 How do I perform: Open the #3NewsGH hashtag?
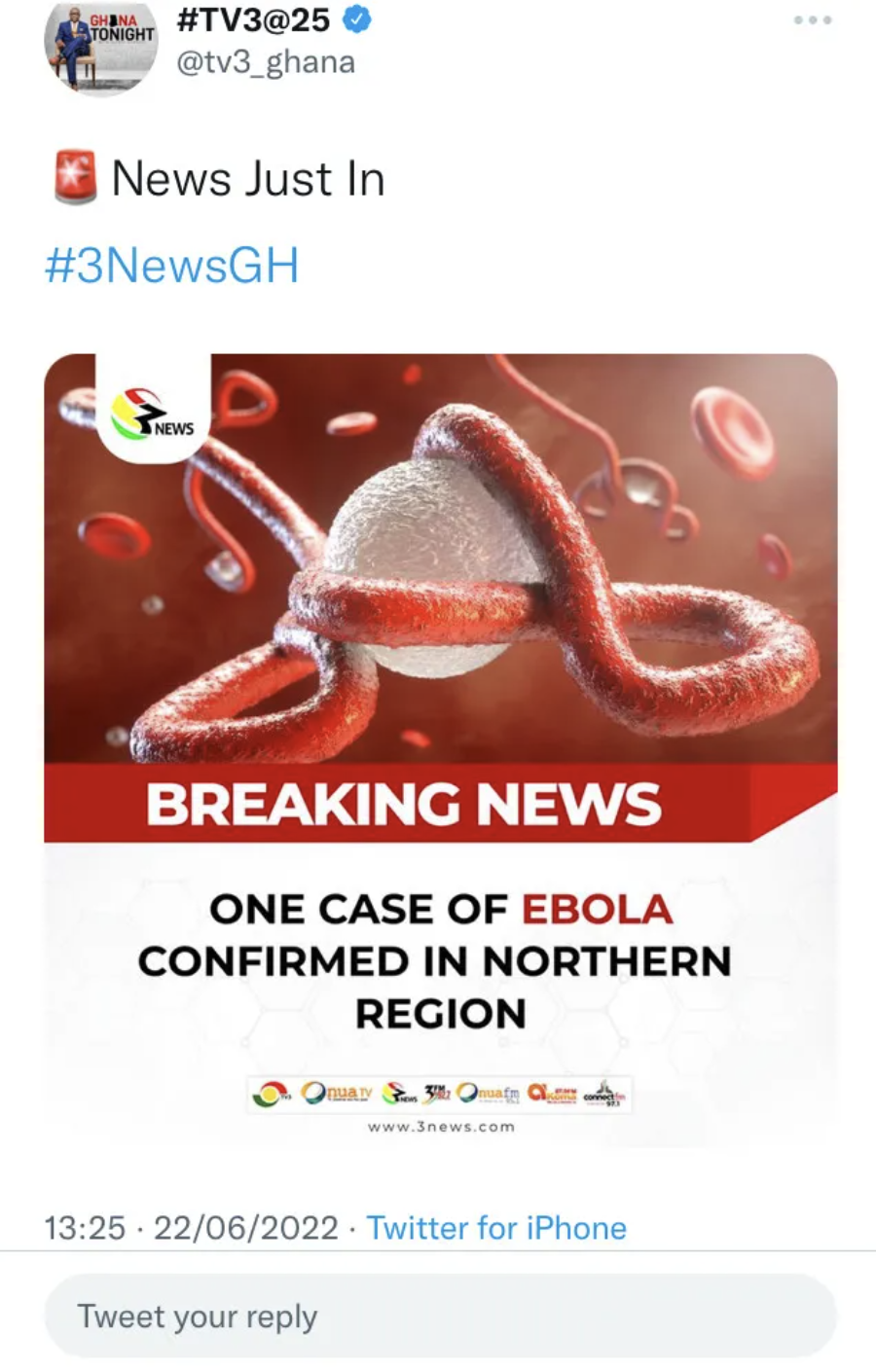click(171, 266)
